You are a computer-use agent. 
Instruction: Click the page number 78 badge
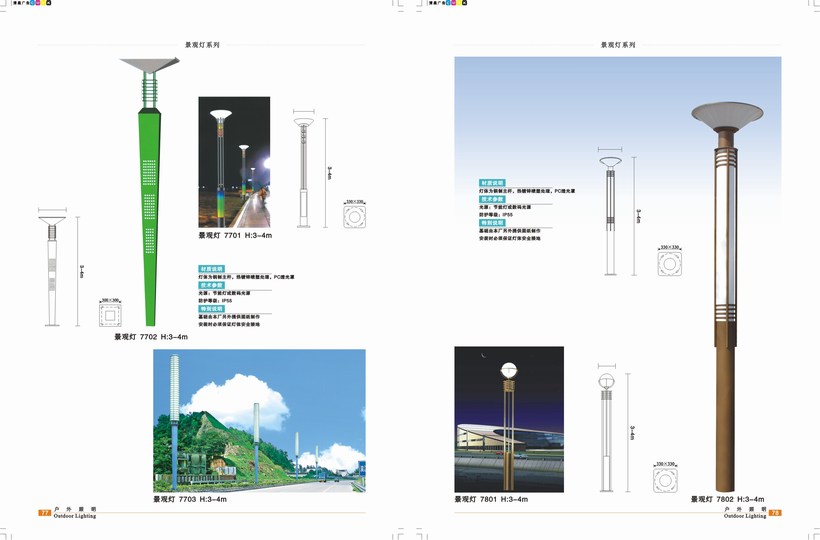(x=774, y=512)
